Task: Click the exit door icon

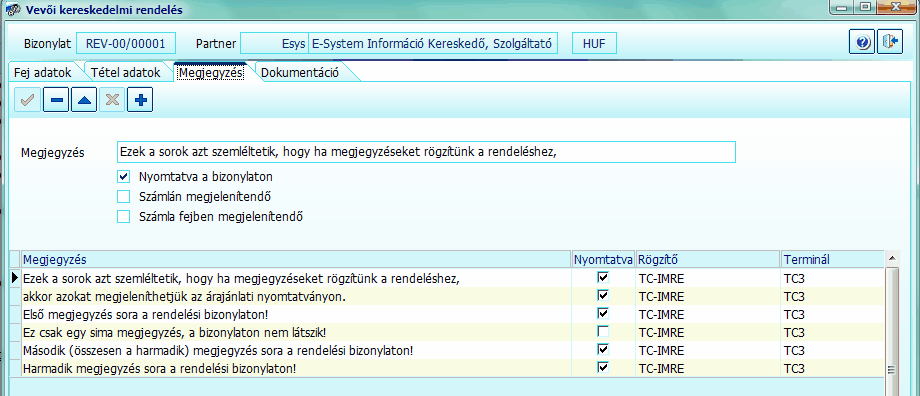Action: click(889, 42)
